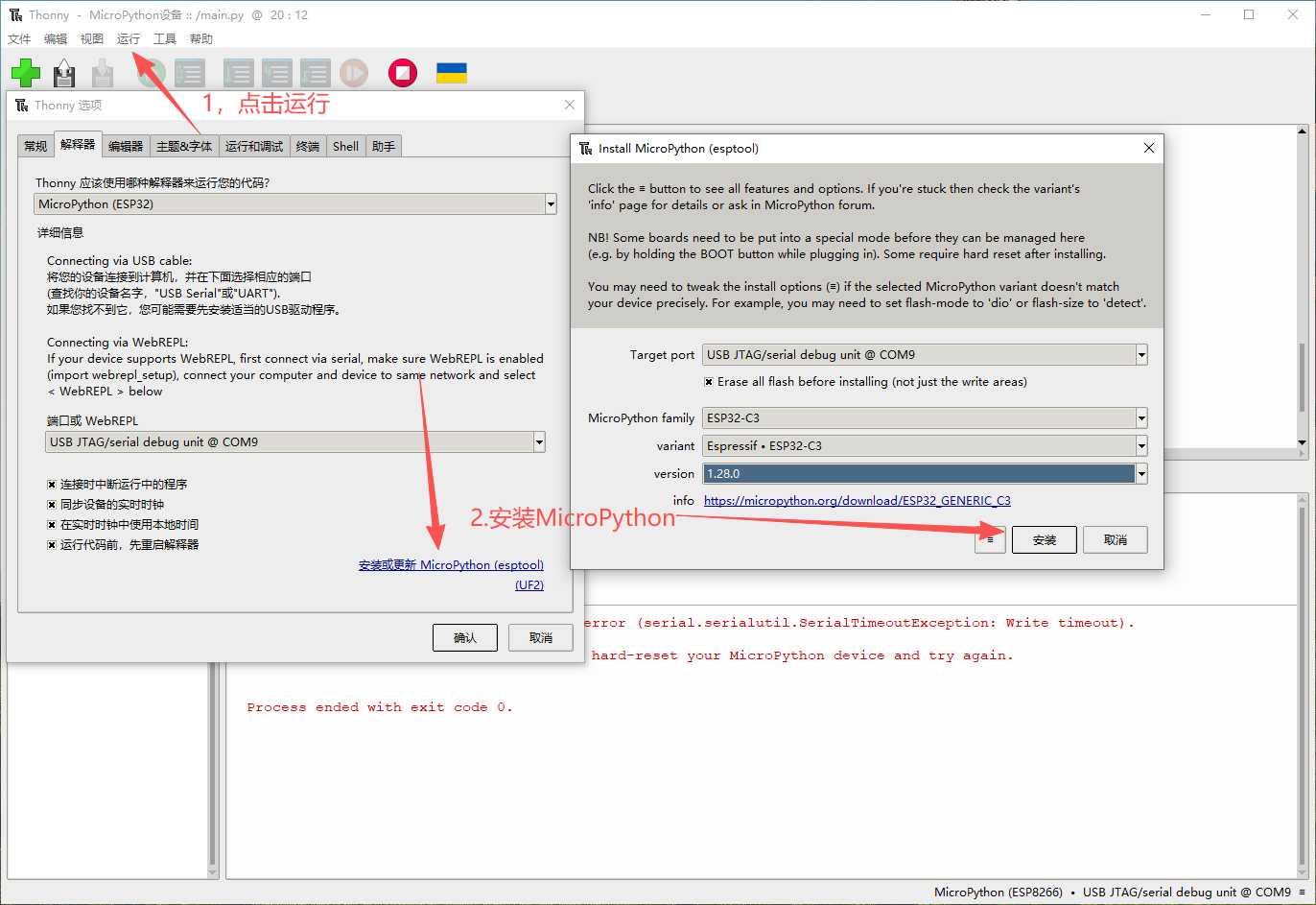Open the 安装或更新 MicroPython (esptool) link
Image resolution: width=1316 pixels, height=905 pixels.
coord(451,565)
